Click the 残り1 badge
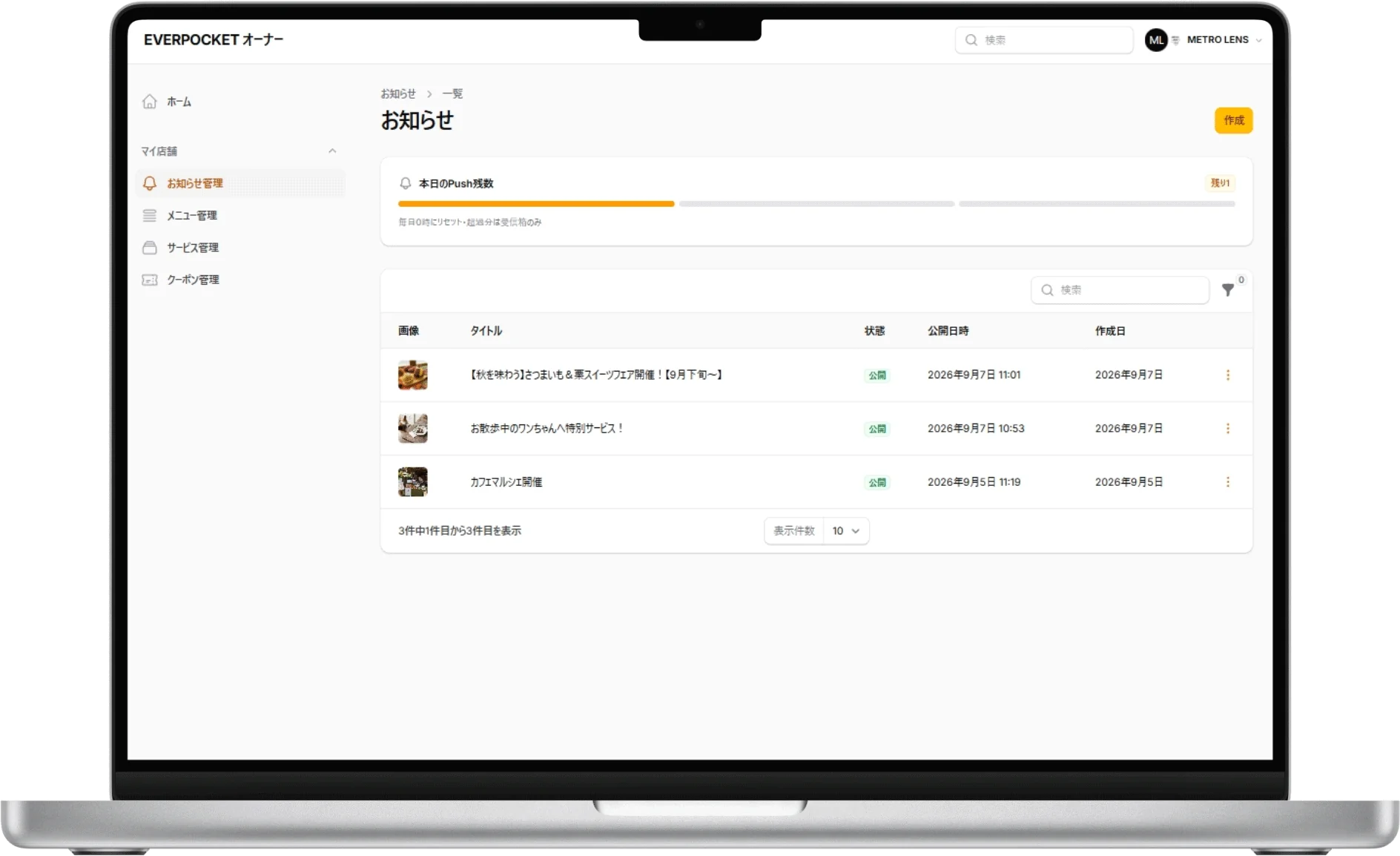Viewport: 1400px width, 856px height. point(1220,183)
